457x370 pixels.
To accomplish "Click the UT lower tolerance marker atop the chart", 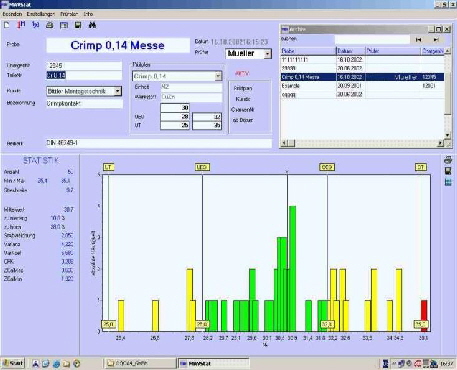I will click(108, 167).
